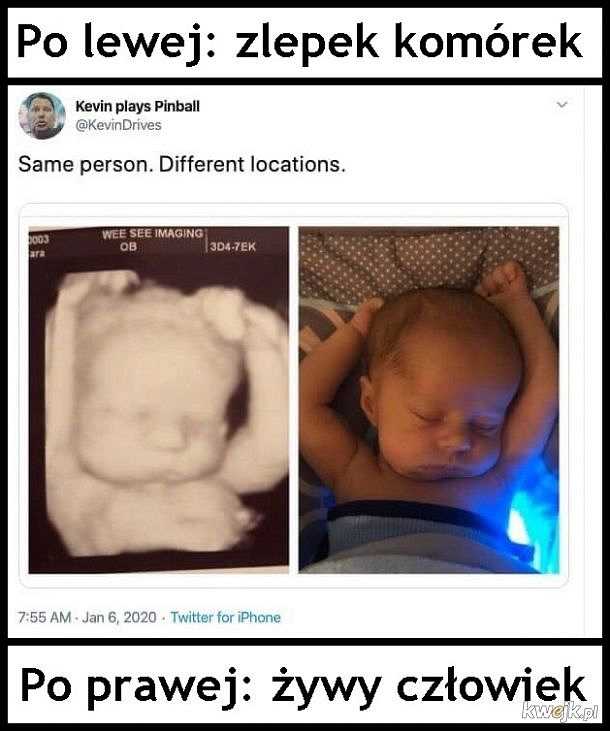The height and width of the screenshot is (731, 610).
Task: Click the 7:55 AM timestamp
Action: (44, 617)
